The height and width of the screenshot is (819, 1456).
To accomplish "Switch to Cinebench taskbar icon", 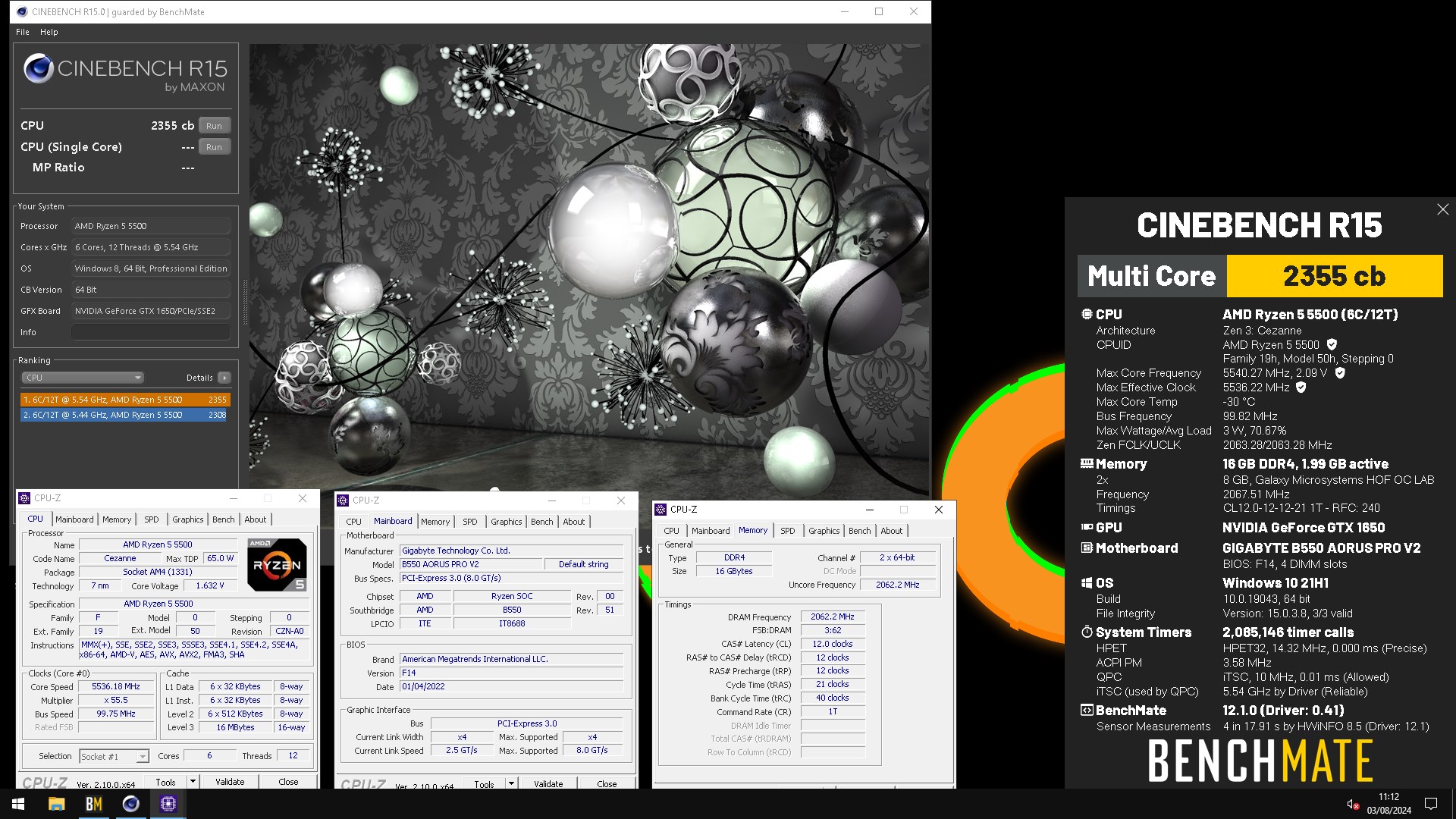I will click(x=130, y=804).
